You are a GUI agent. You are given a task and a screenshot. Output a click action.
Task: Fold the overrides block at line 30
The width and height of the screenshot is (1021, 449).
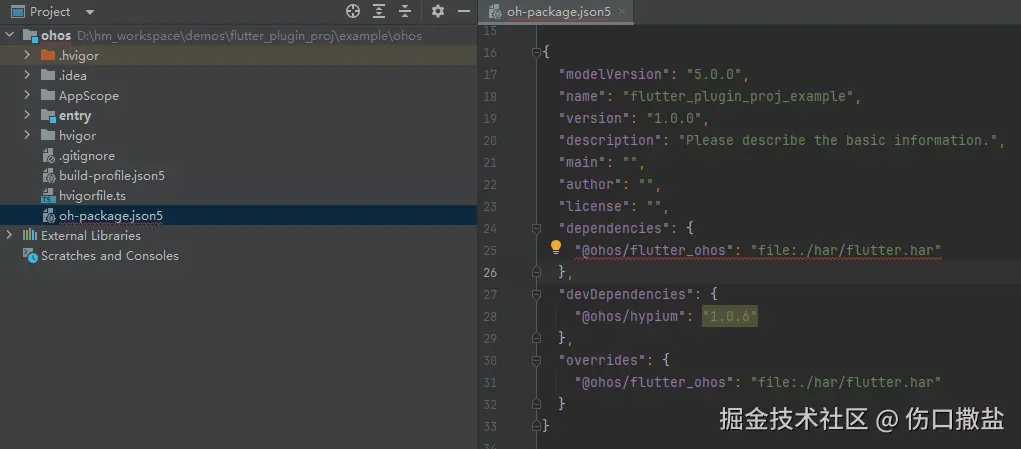537,360
